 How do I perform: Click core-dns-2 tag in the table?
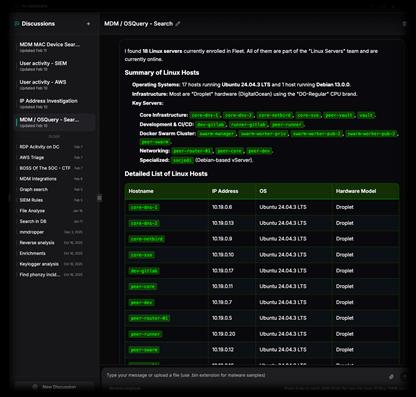pos(144,223)
